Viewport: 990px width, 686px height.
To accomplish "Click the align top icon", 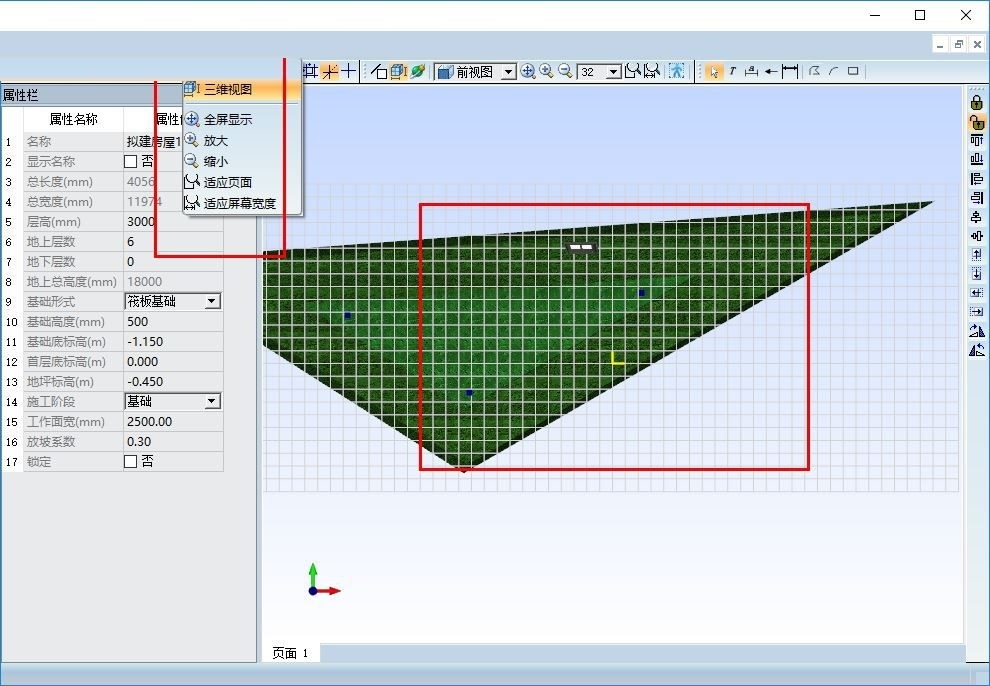I will point(977,140).
